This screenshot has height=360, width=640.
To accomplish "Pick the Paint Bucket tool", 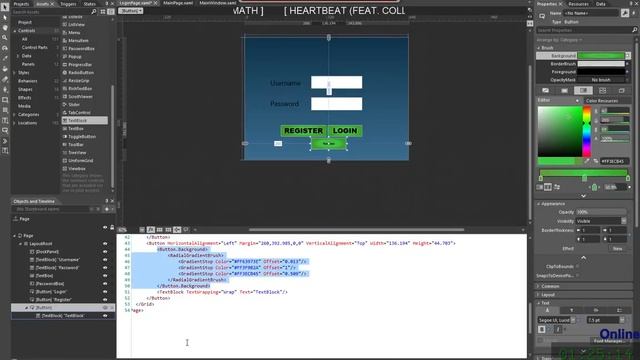I will (5, 69).
